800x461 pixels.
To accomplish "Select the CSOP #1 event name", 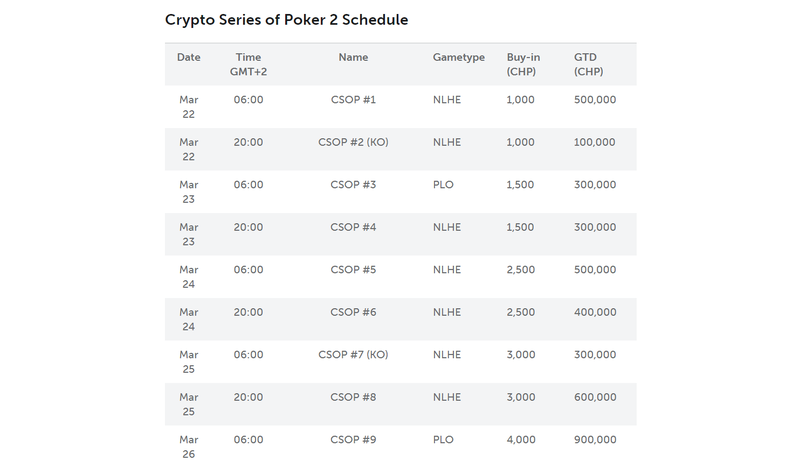I will pos(353,99).
